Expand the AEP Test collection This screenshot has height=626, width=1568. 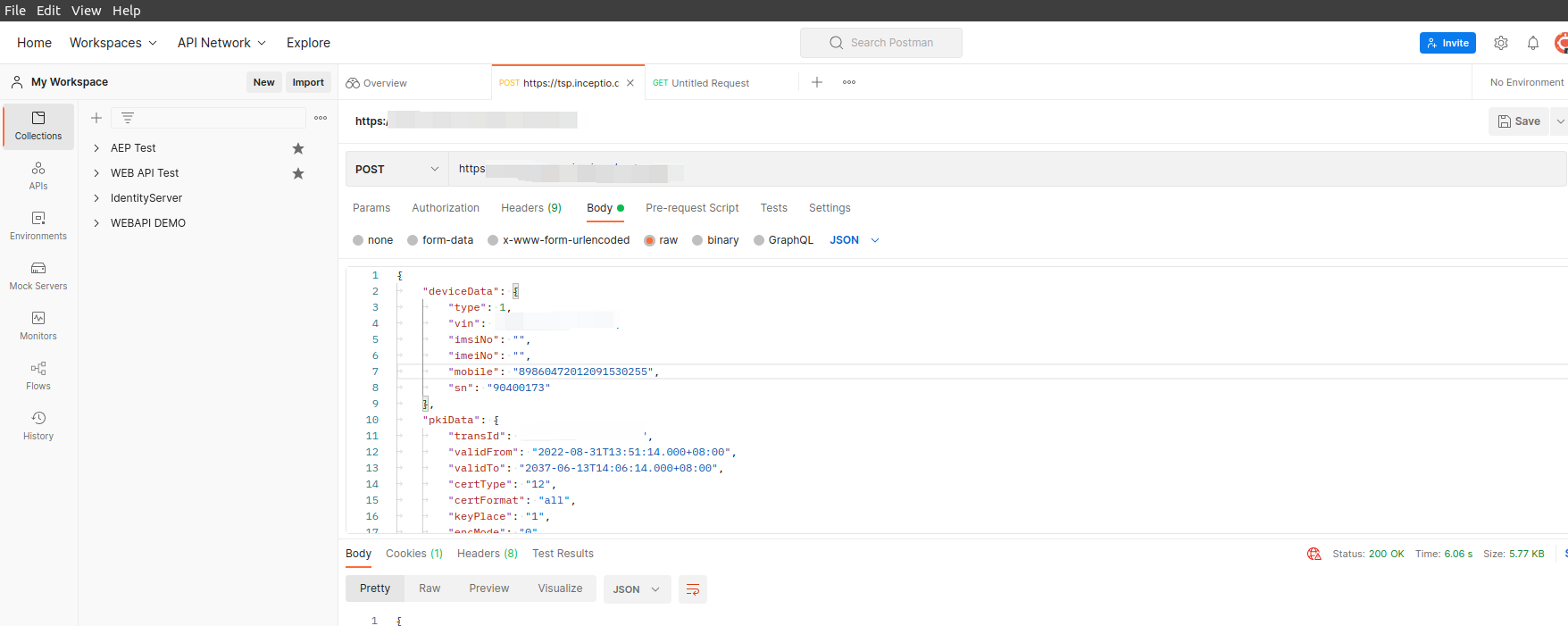pyautogui.click(x=96, y=148)
